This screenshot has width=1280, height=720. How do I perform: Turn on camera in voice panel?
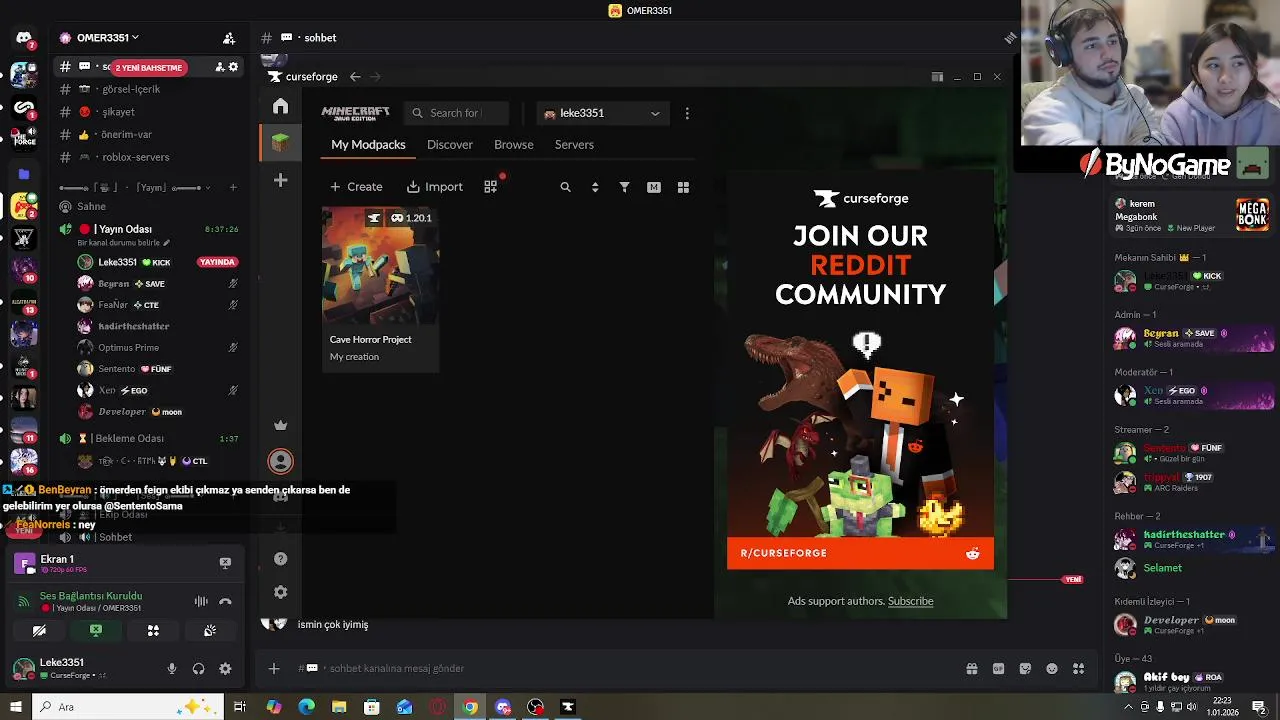39,631
